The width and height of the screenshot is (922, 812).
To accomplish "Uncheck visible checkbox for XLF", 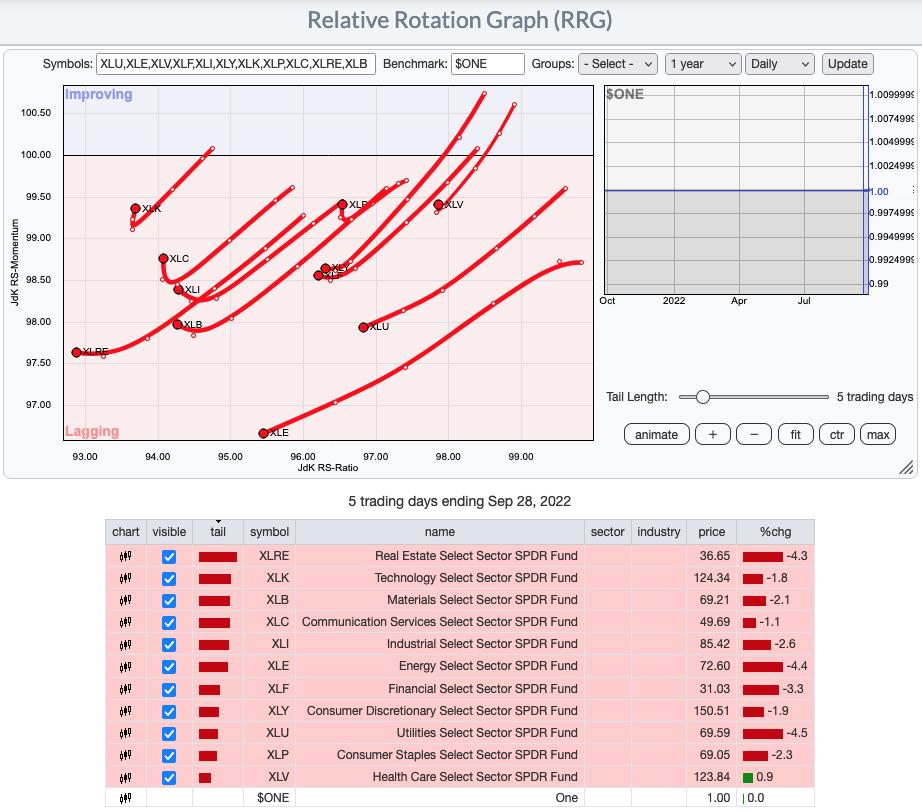I will (169, 689).
